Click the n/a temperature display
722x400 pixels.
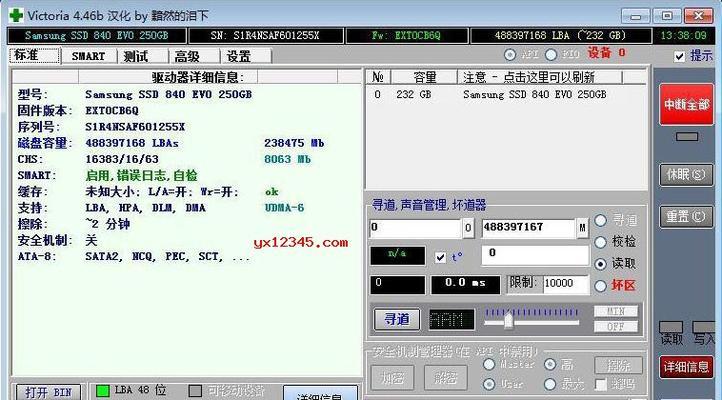point(397,256)
